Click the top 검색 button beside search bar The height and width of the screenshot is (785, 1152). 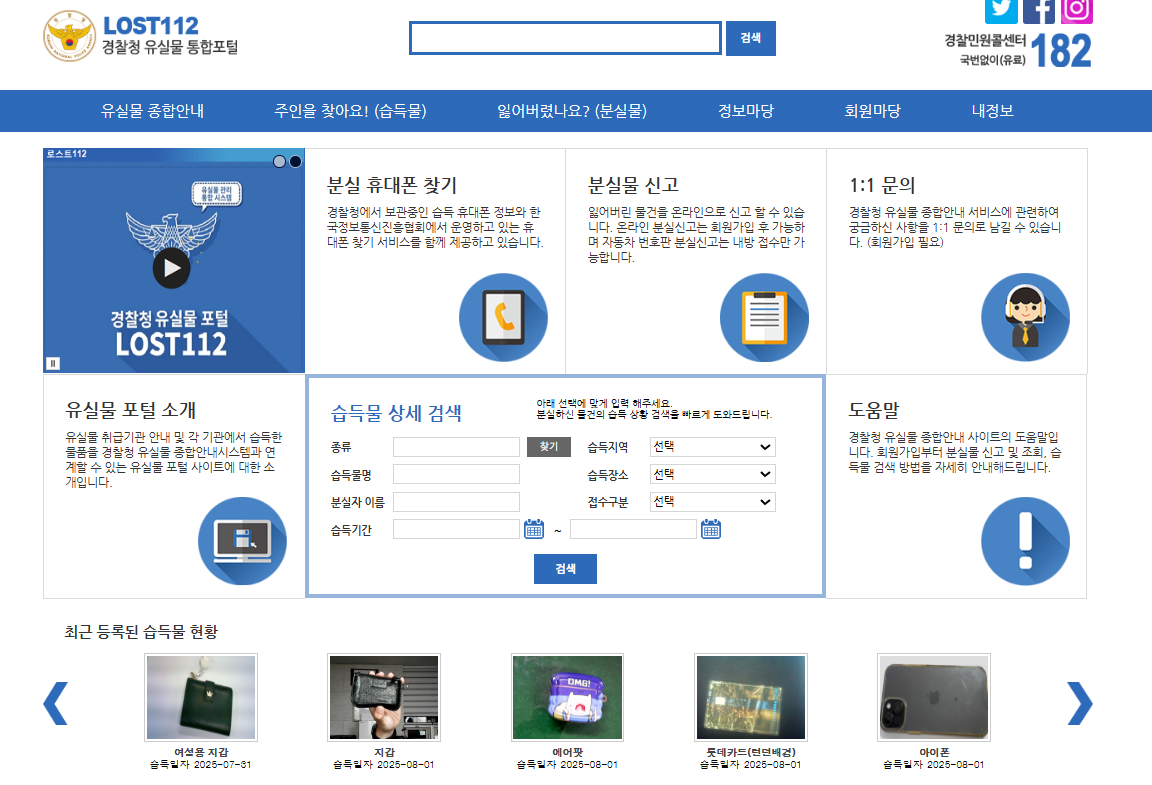(751, 38)
